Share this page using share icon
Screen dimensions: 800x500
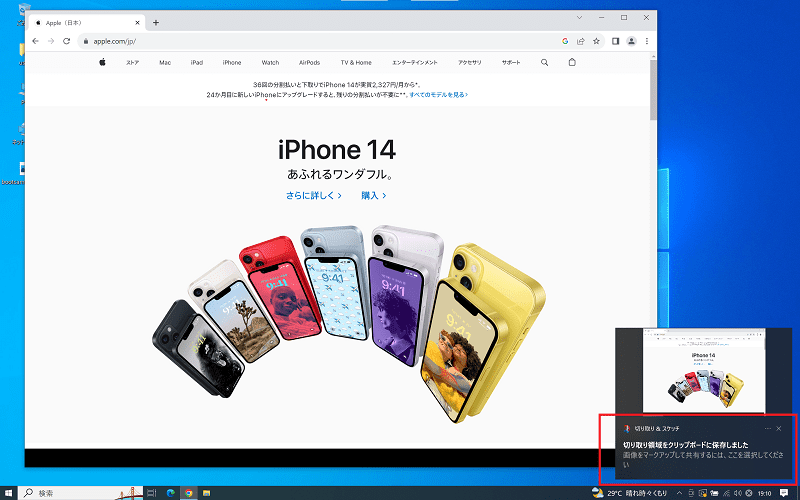(x=581, y=41)
